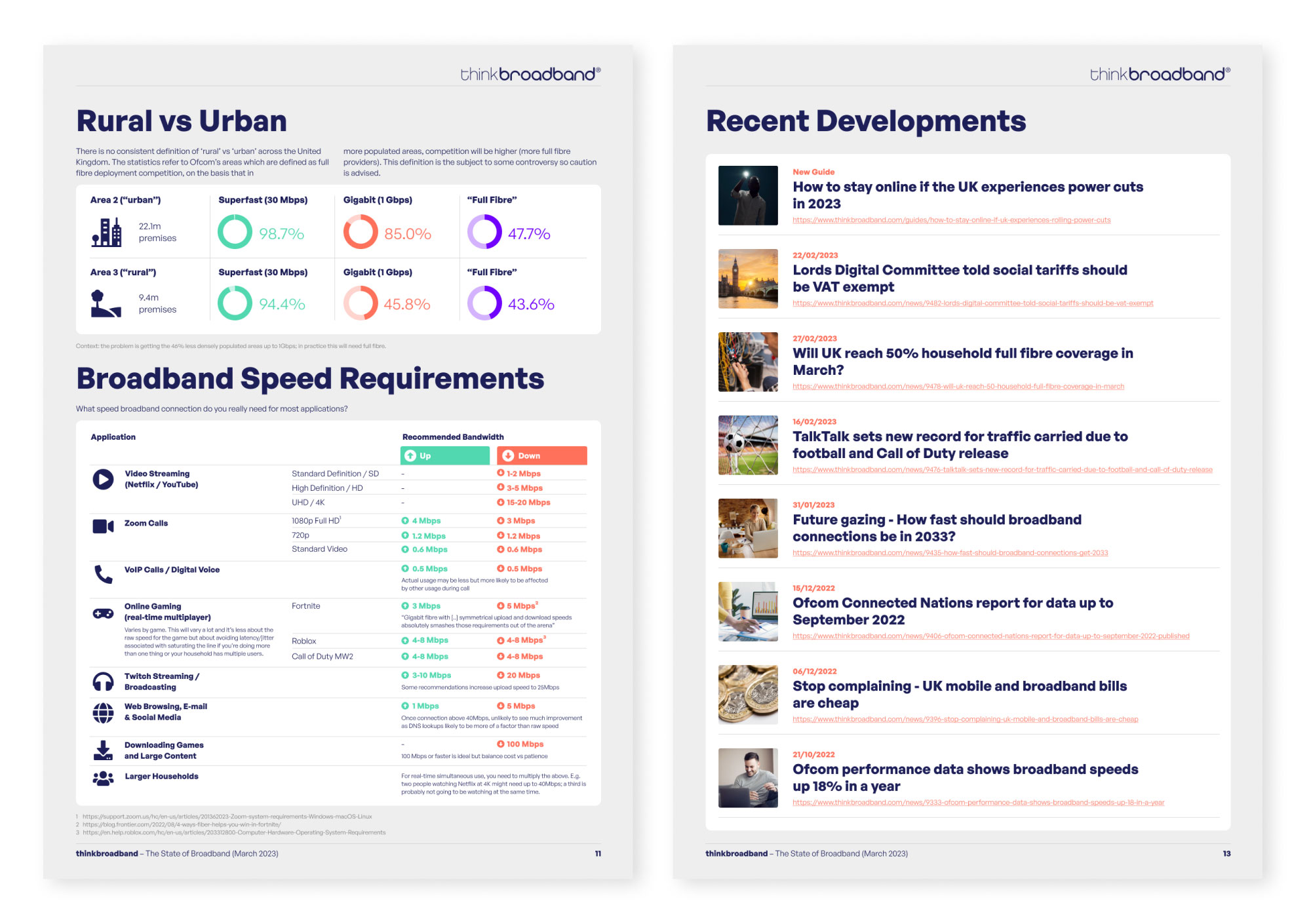The image size is (1311, 924).
Task: Open the power cuts guide link
Action: coord(952,220)
